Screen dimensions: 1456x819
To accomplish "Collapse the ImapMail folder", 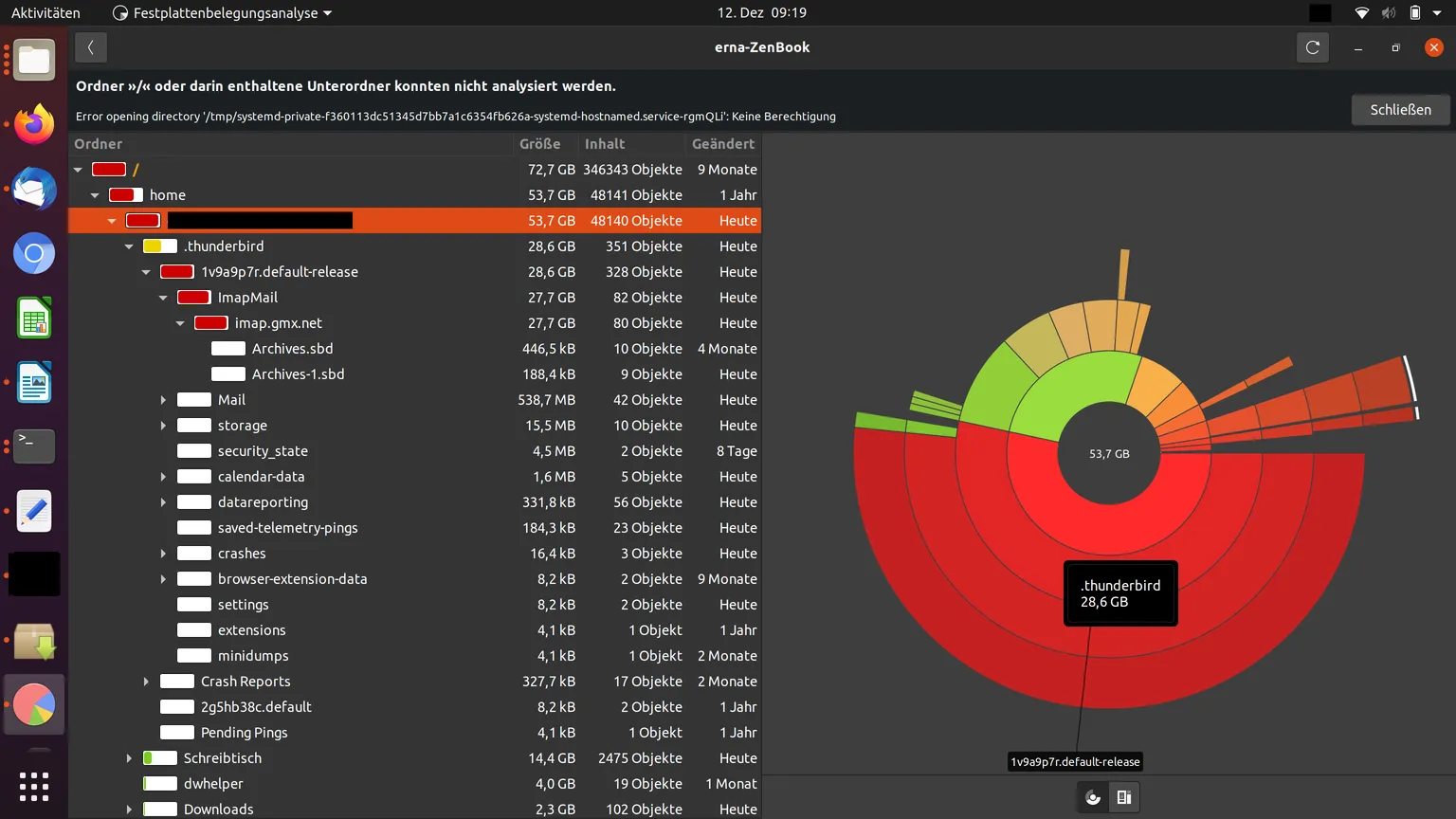I will point(163,298).
